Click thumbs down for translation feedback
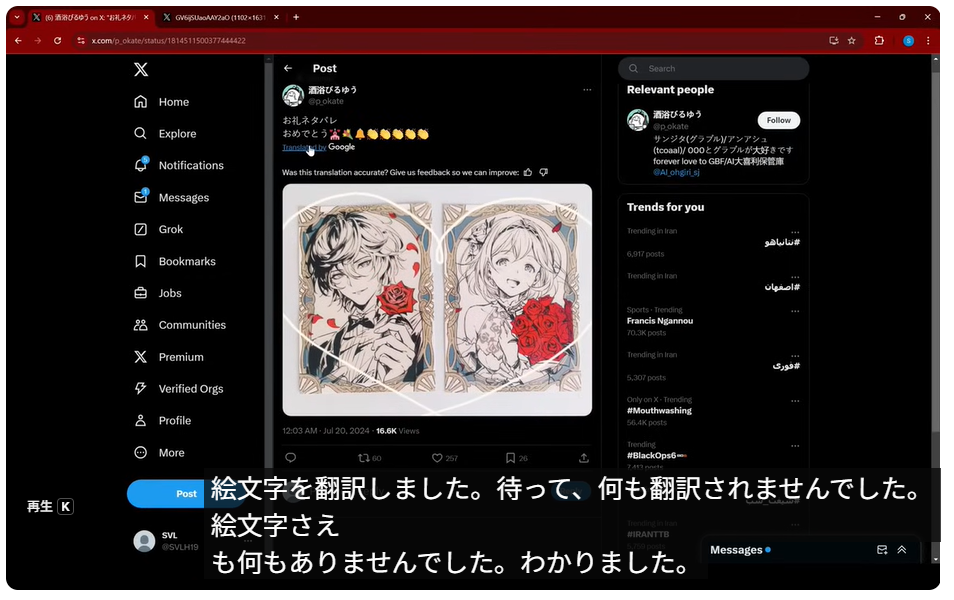This screenshot has width=954, height=600. point(544,172)
